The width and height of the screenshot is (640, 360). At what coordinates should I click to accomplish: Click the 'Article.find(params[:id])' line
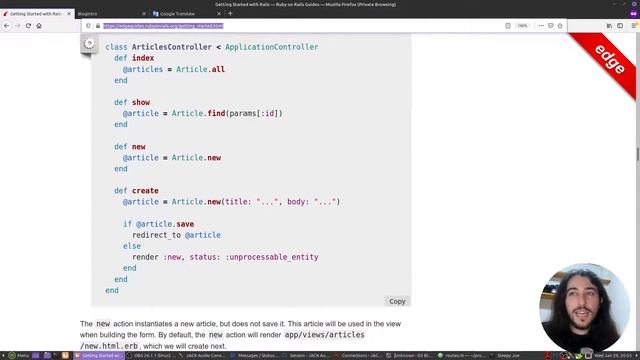pos(203,113)
